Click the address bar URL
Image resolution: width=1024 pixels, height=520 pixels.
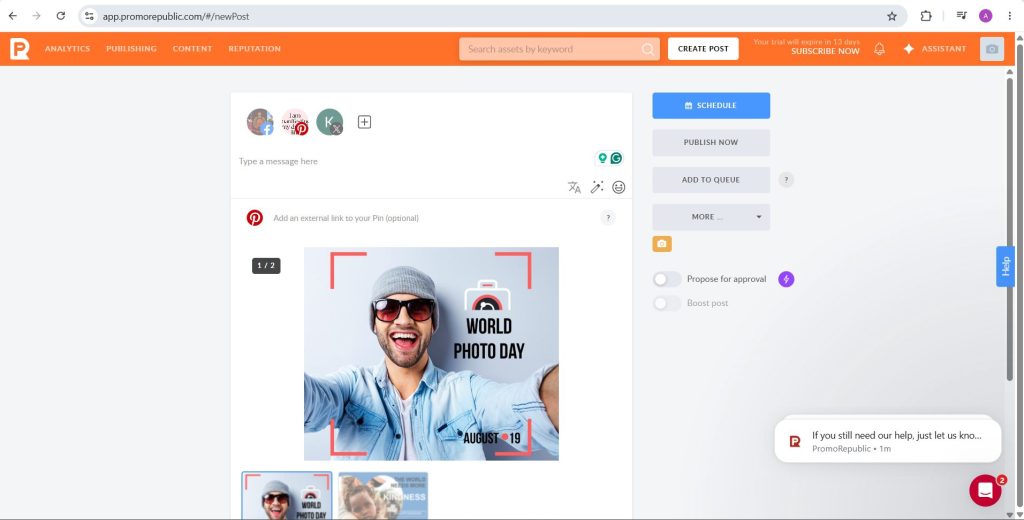pos(176,16)
